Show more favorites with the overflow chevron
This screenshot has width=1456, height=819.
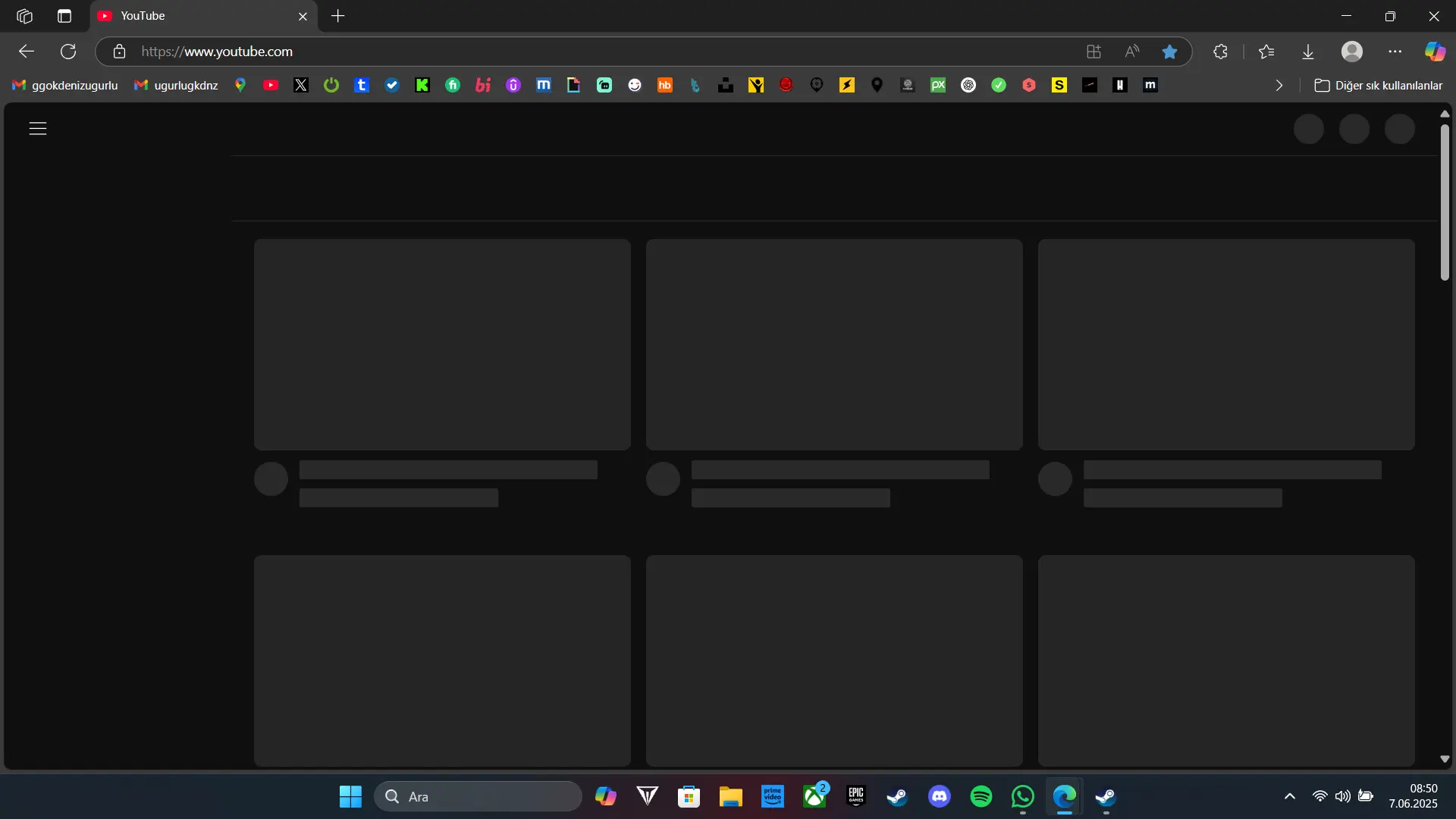tap(1279, 86)
